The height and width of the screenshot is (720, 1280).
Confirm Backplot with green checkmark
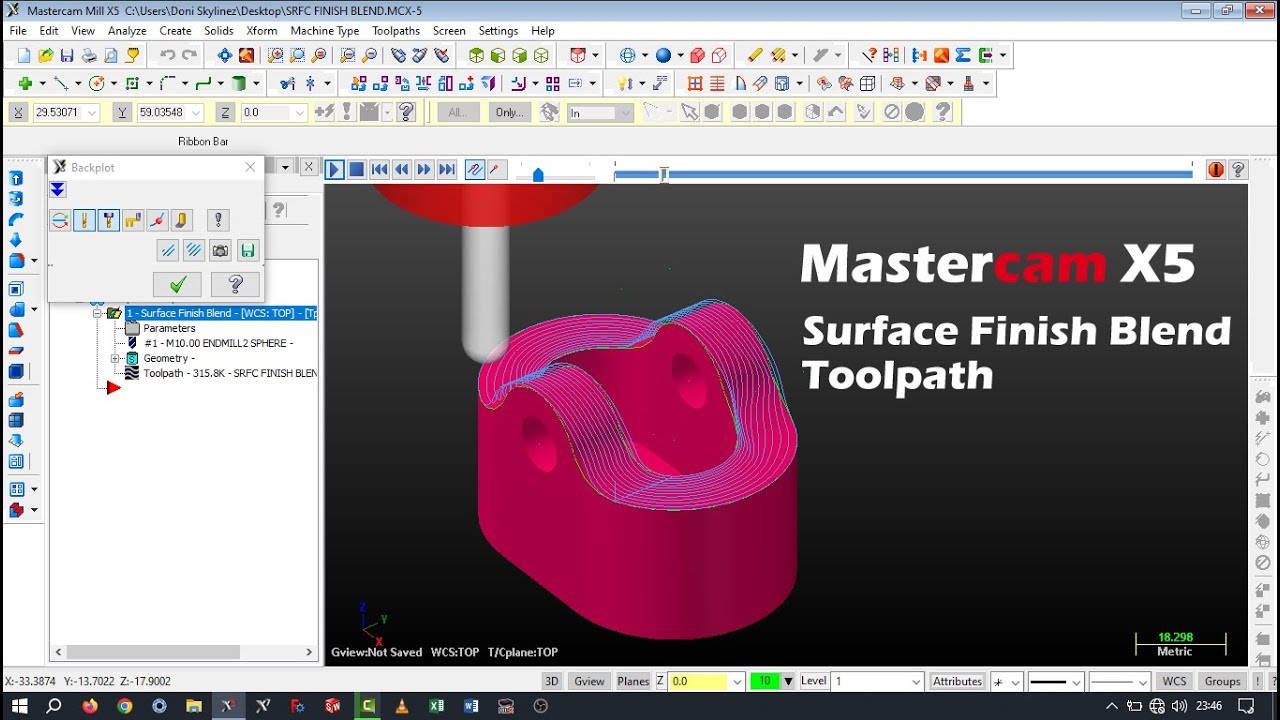click(x=177, y=285)
